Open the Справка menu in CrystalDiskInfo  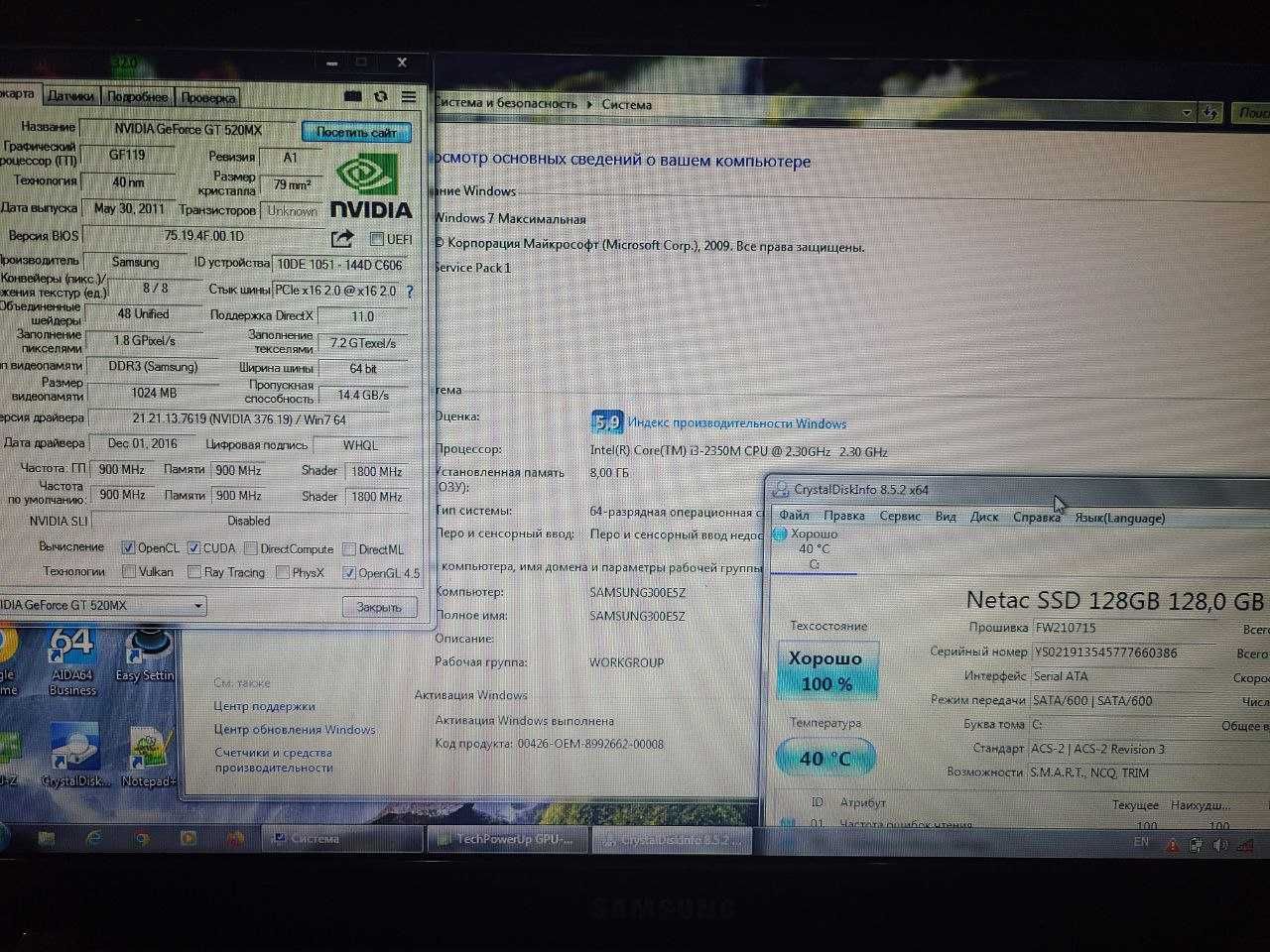tap(1037, 518)
